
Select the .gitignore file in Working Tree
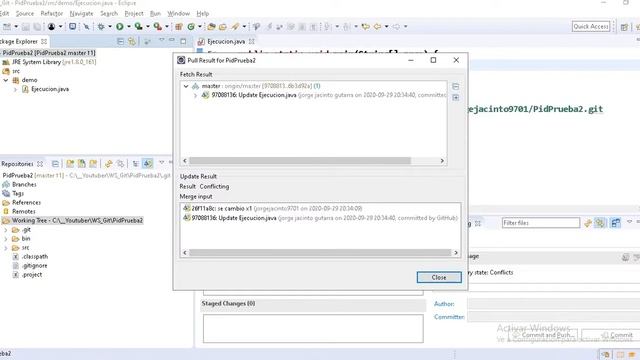click(x=30, y=266)
